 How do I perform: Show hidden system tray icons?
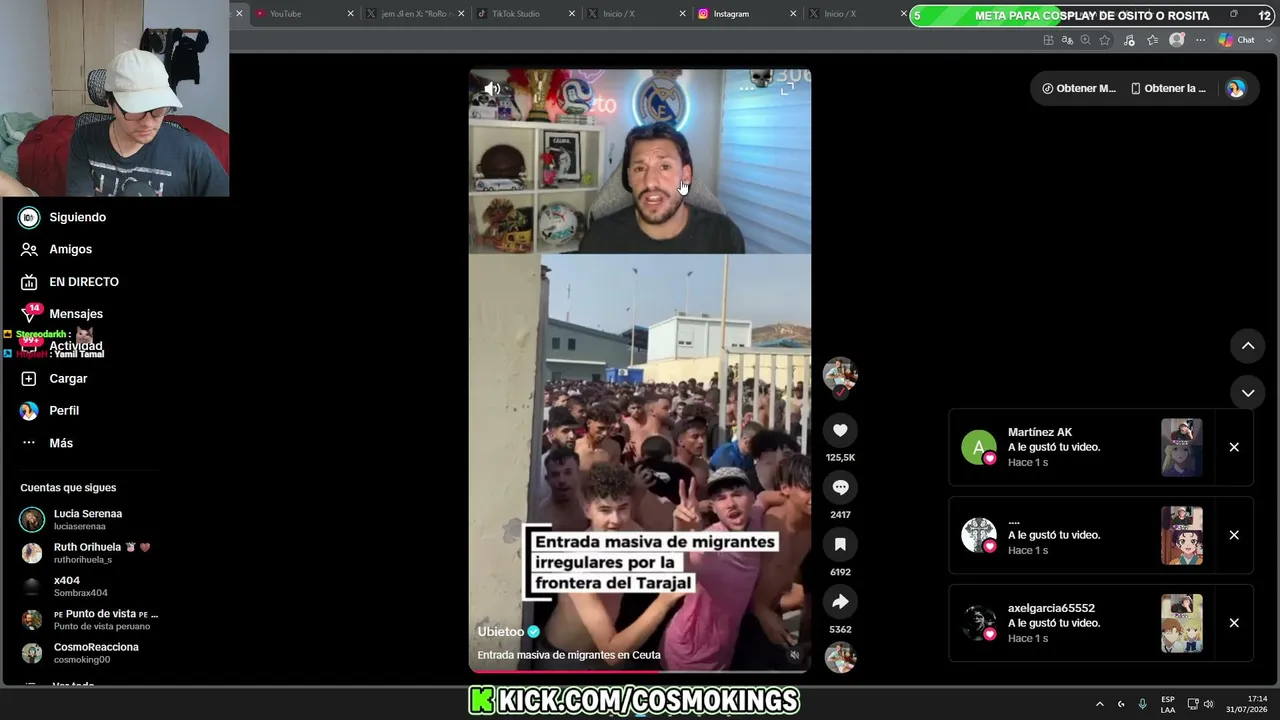1100,704
